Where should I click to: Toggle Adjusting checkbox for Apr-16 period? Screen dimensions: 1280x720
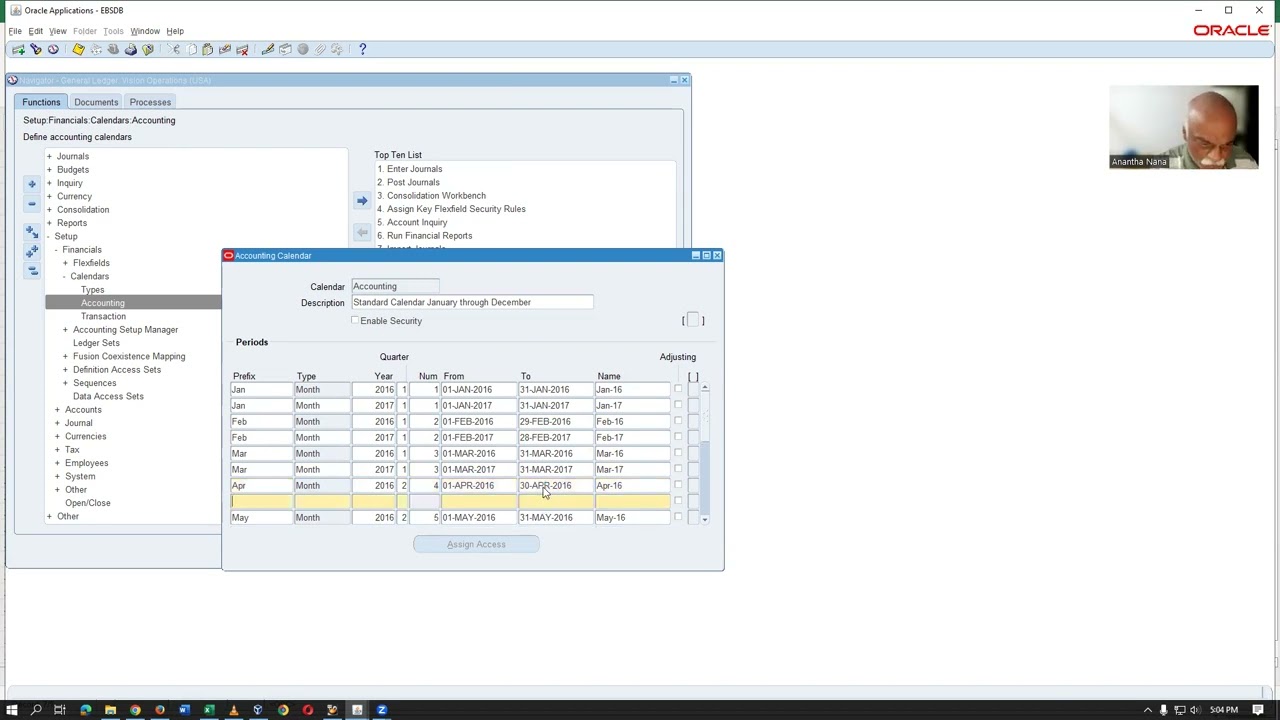coord(678,485)
